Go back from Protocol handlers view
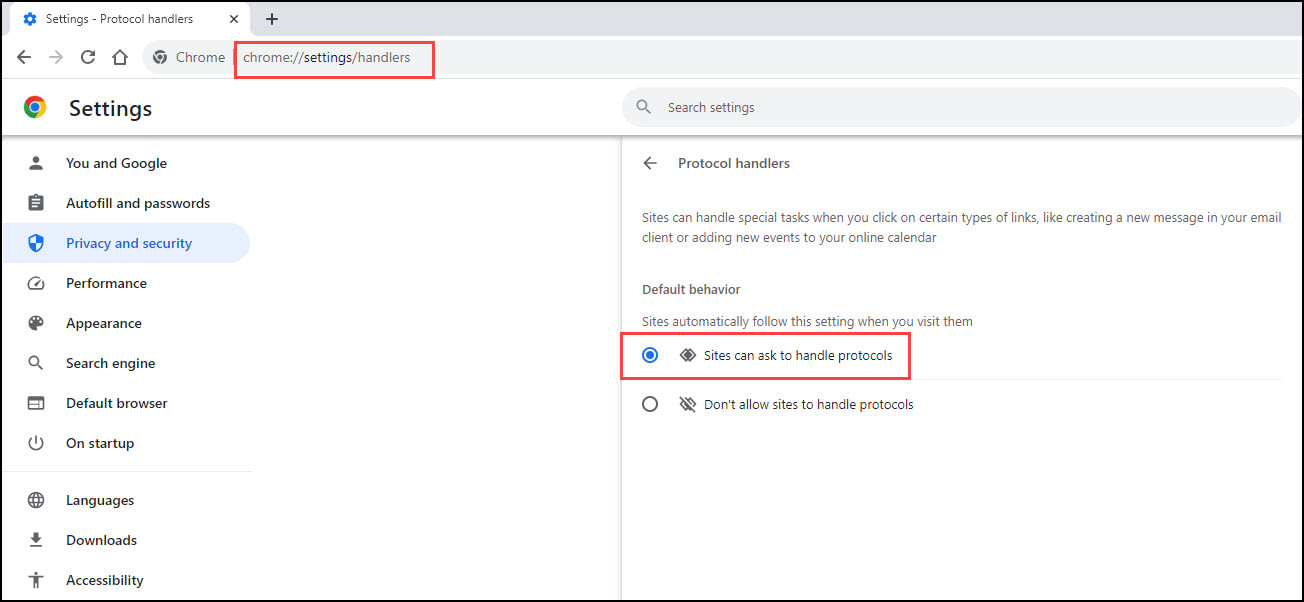 [x=650, y=163]
